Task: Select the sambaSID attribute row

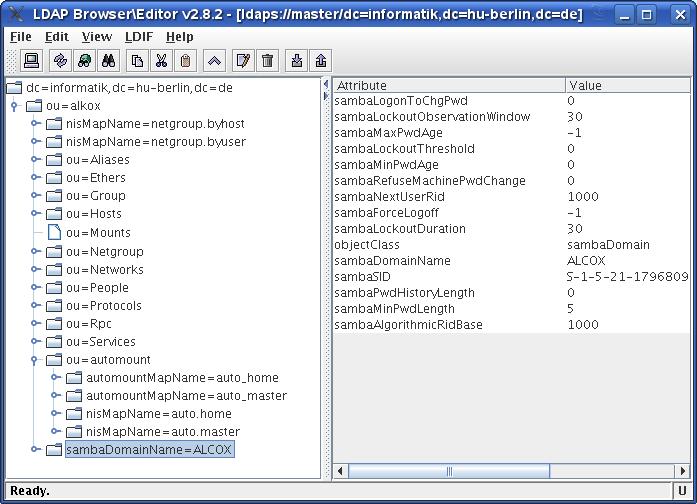Action: tap(450, 277)
